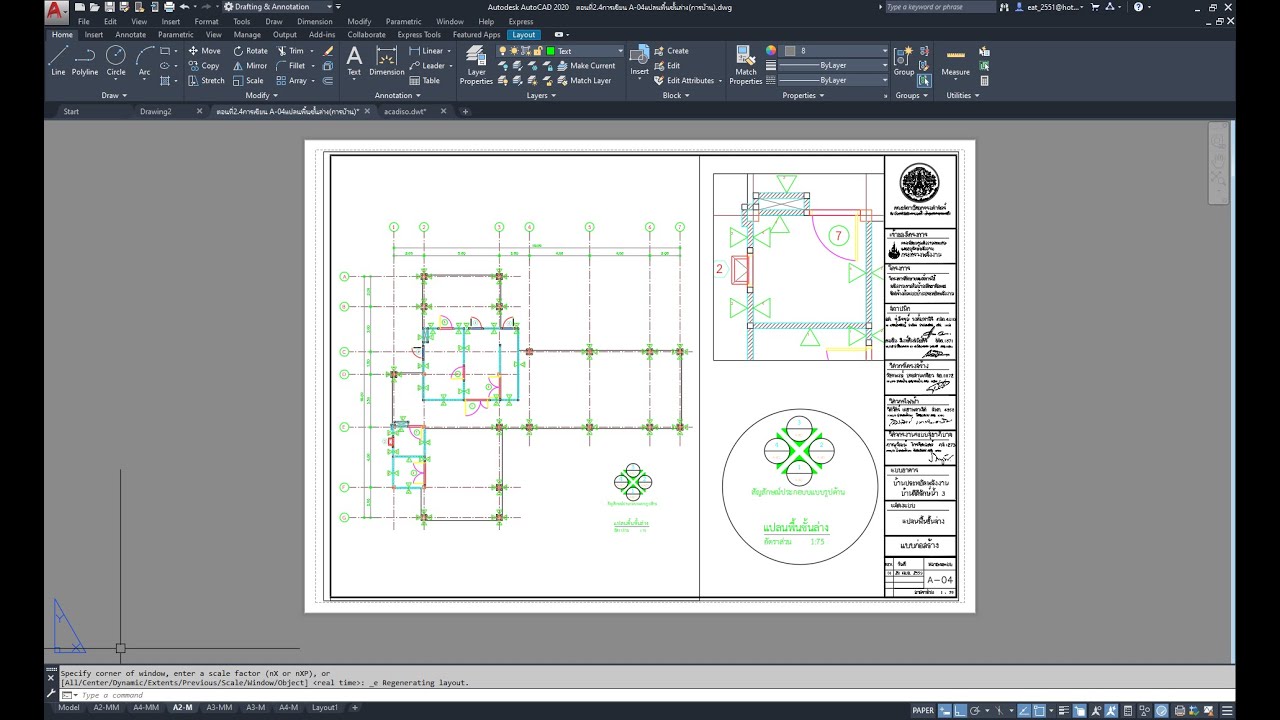Switch to the Layout ribbon tab
Screen dimensions: 1280x720
524,34
